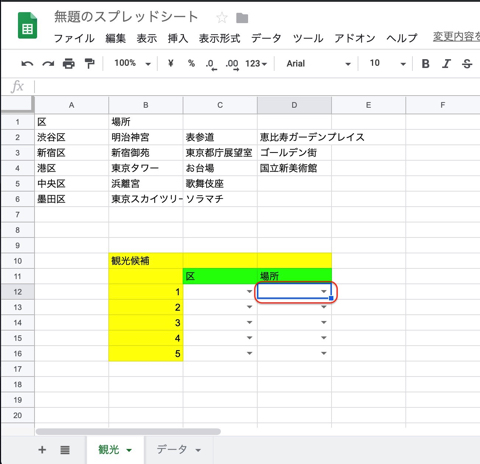Open the move-to-folder icon beside the title
This screenshot has height=464, width=480.
click(x=242, y=18)
